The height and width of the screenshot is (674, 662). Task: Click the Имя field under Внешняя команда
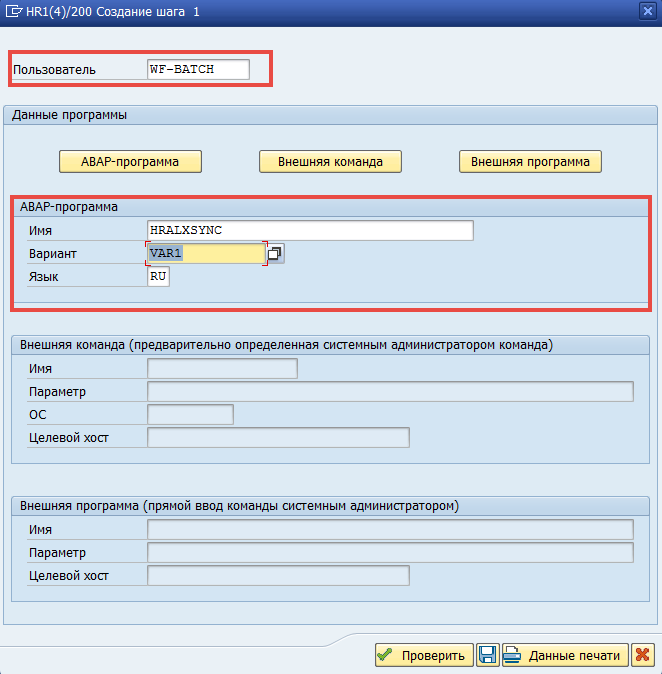pyautogui.click(x=222, y=368)
